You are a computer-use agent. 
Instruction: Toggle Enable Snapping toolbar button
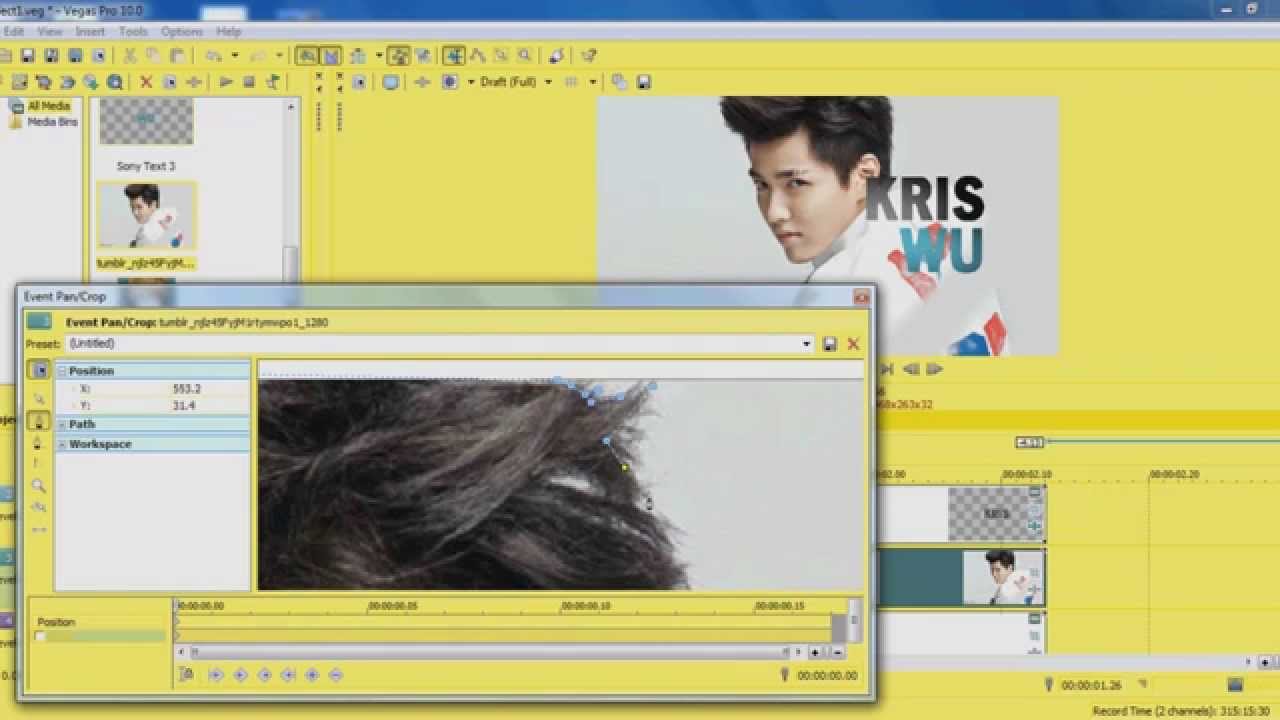tap(306, 56)
